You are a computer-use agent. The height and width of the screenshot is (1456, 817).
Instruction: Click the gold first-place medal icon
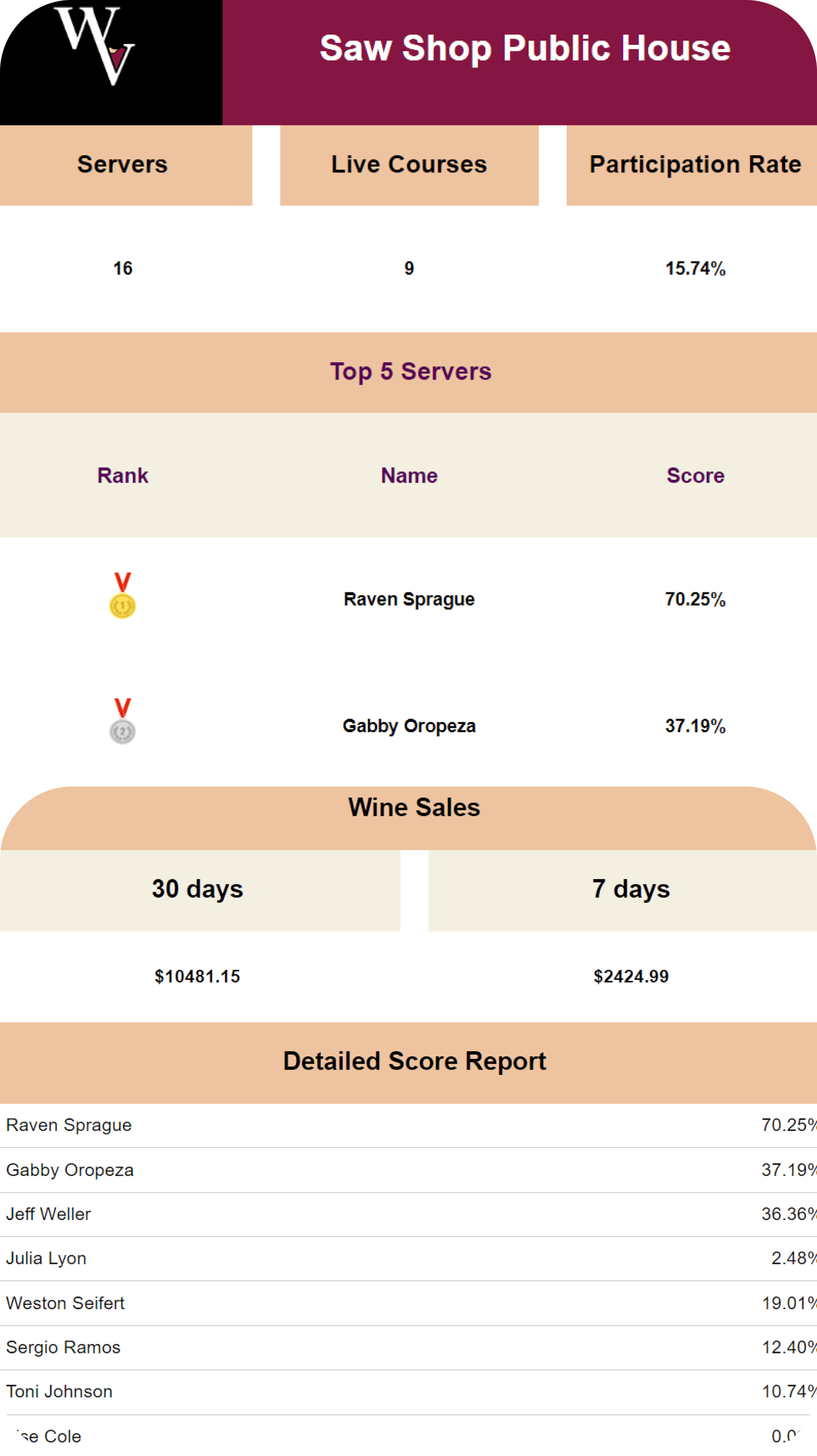pyautogui.click(x=123, y=596)
